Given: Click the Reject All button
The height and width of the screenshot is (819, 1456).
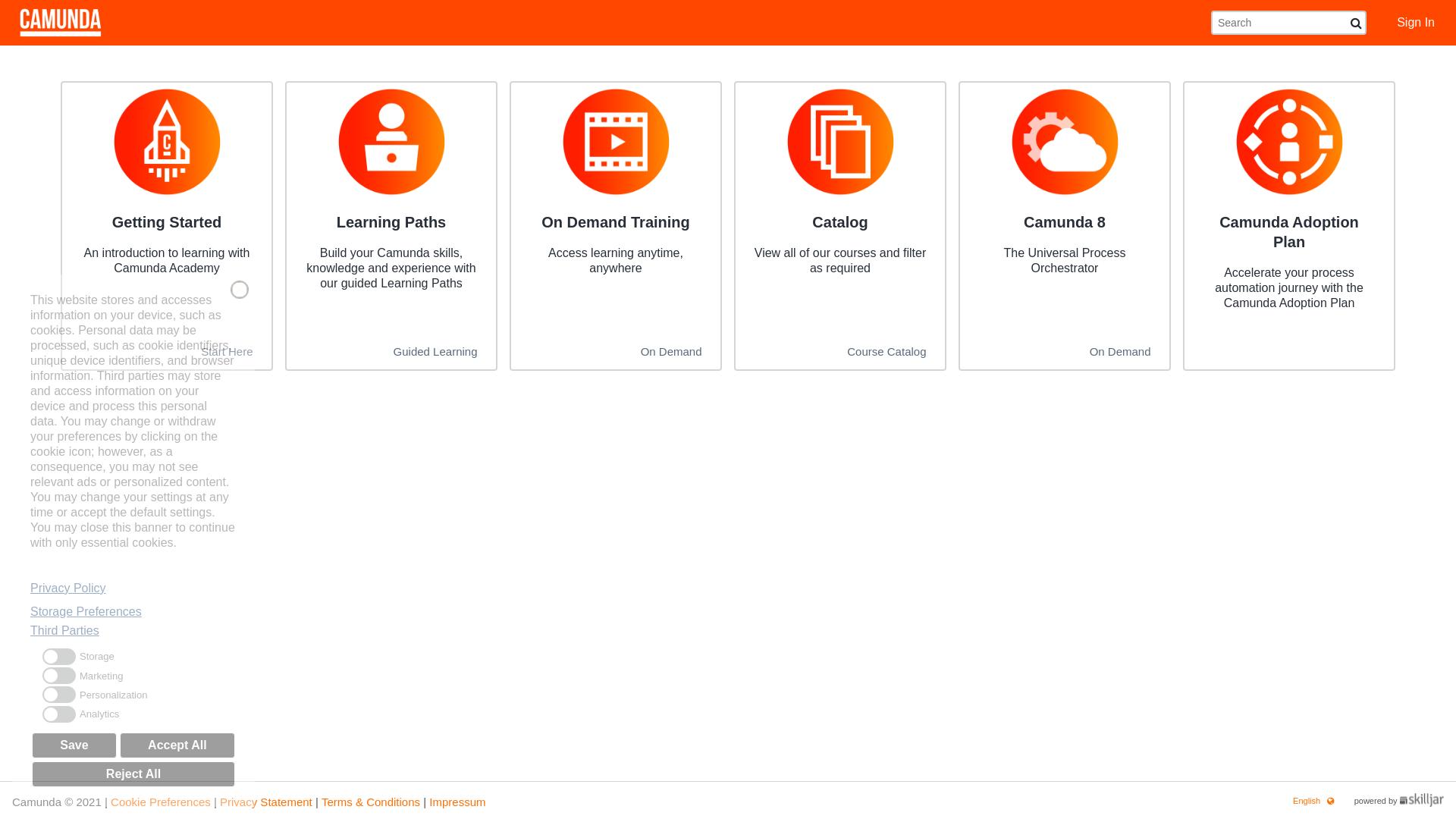Looking at the screenshot, I should [133, 774].
